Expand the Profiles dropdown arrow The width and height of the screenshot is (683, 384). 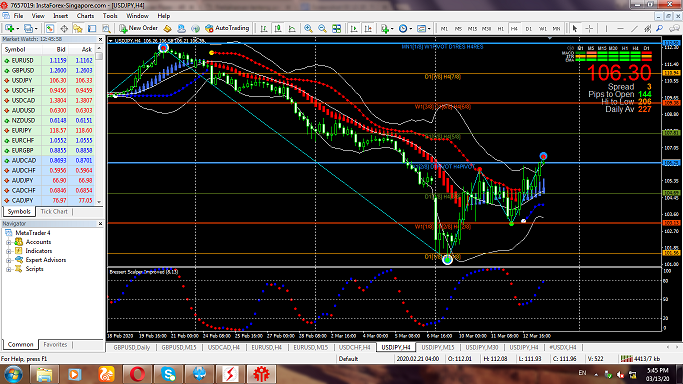click(x=36, y=29)
